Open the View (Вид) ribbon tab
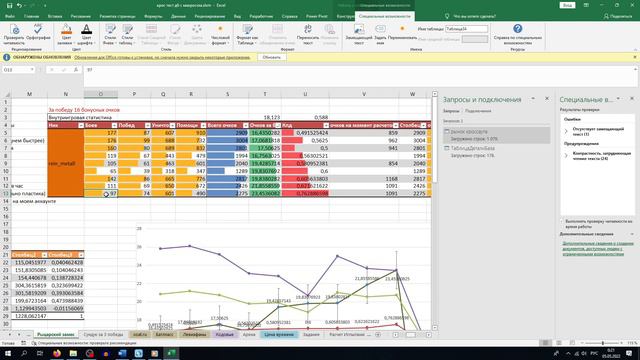This screenshot has height=360, width=640. (x=237, y=16)
